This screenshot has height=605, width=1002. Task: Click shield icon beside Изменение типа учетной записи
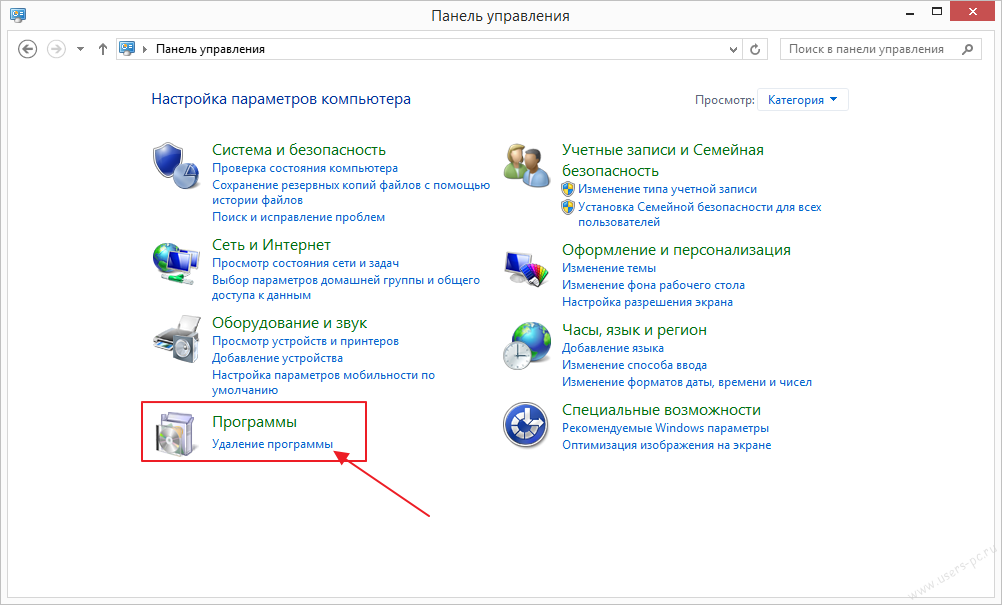[567, 189]
